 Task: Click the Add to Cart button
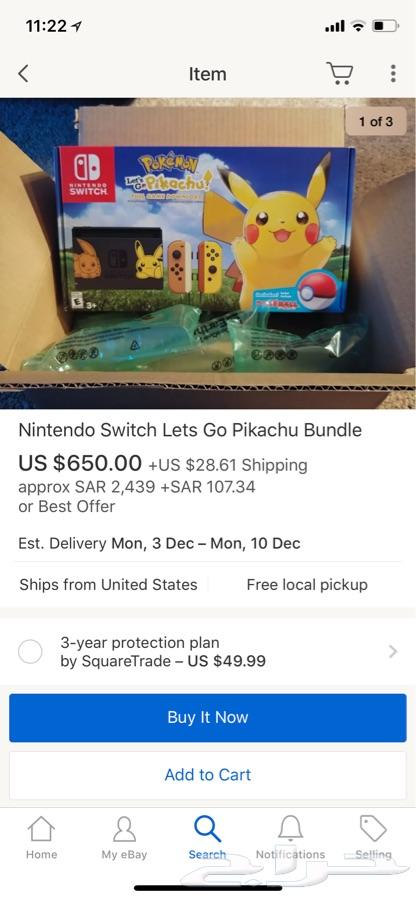pos(208,775)
